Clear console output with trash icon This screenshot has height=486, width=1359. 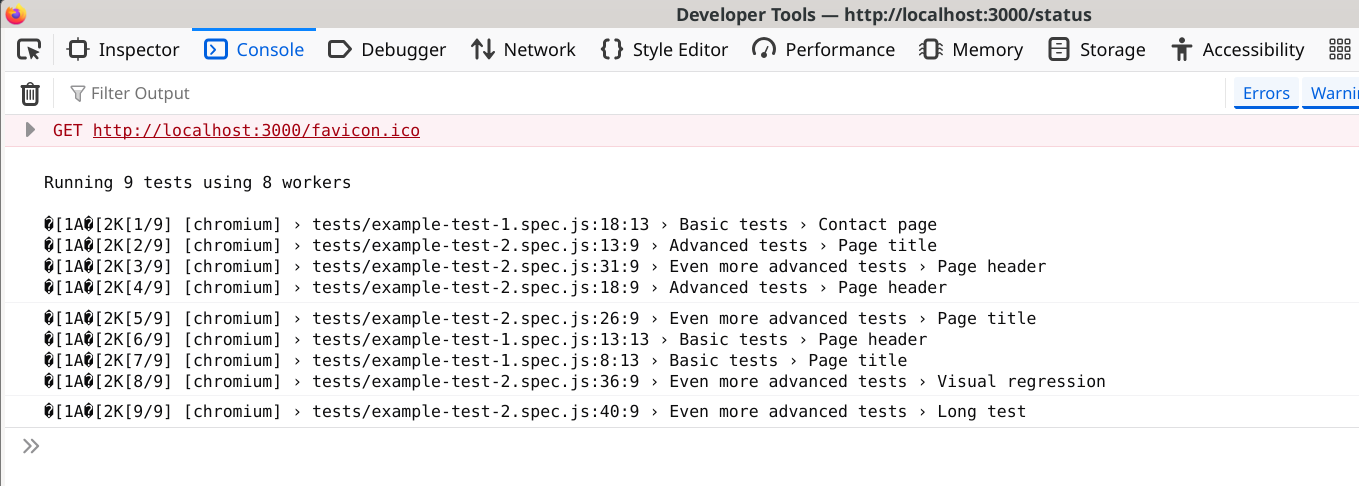(x=31, y=94)
